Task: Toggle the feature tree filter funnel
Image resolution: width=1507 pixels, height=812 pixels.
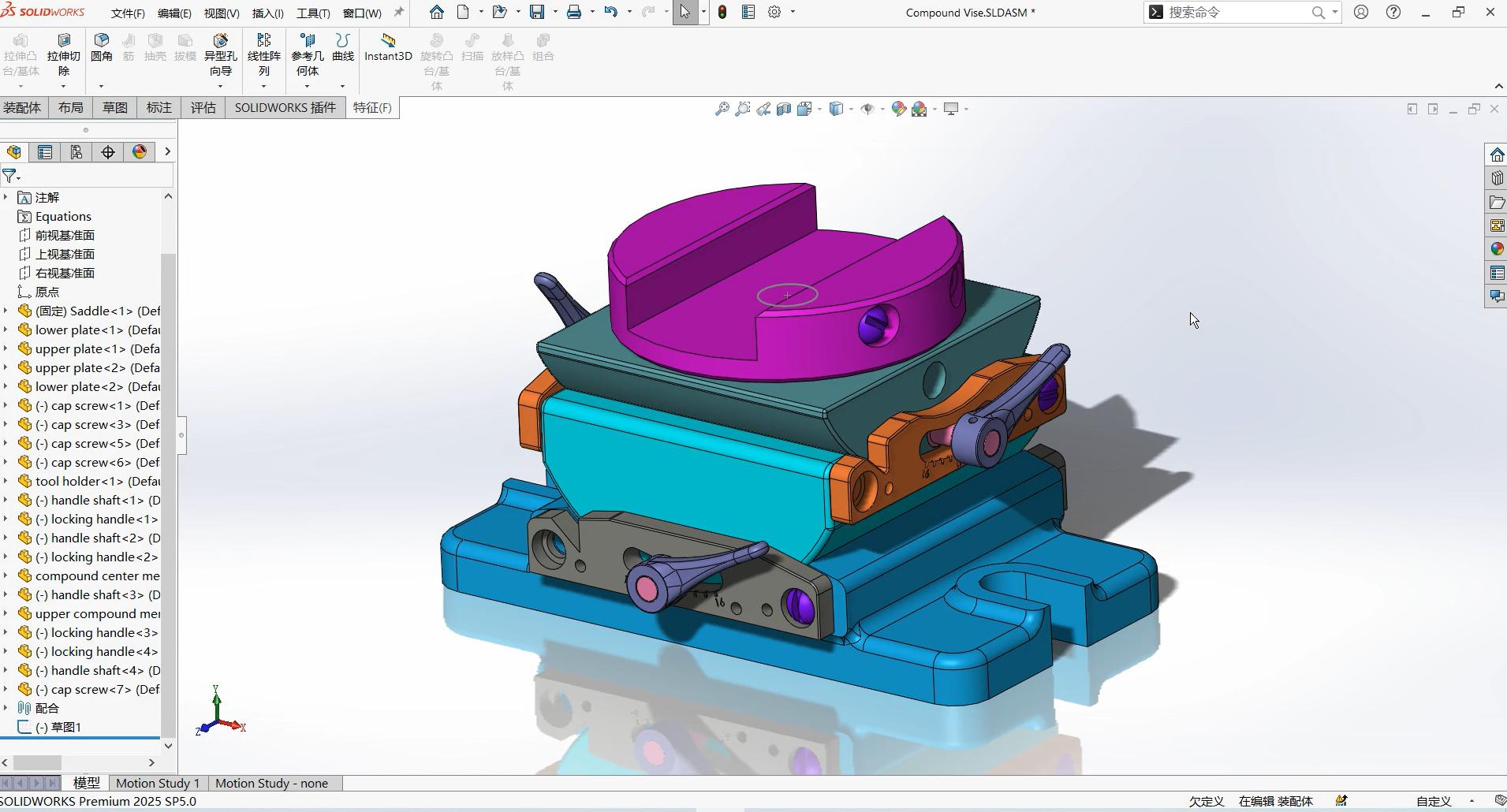Action: click(x=9, y=176)
